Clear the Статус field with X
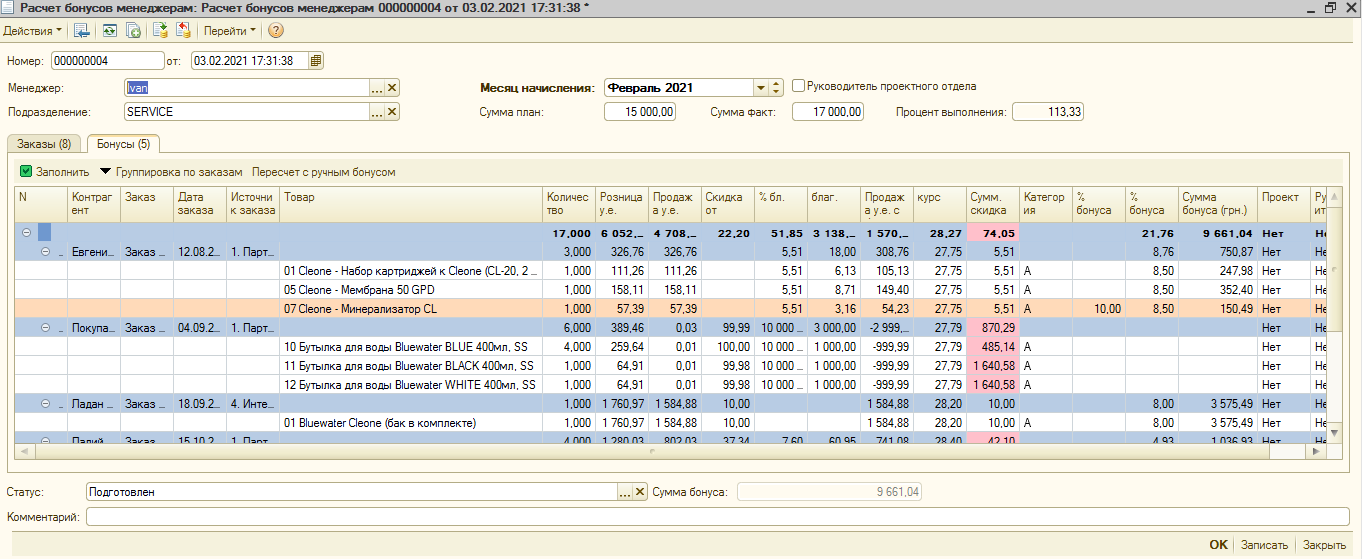The image size is (1363, 559). pyautogui.click(x=640, y=492)
